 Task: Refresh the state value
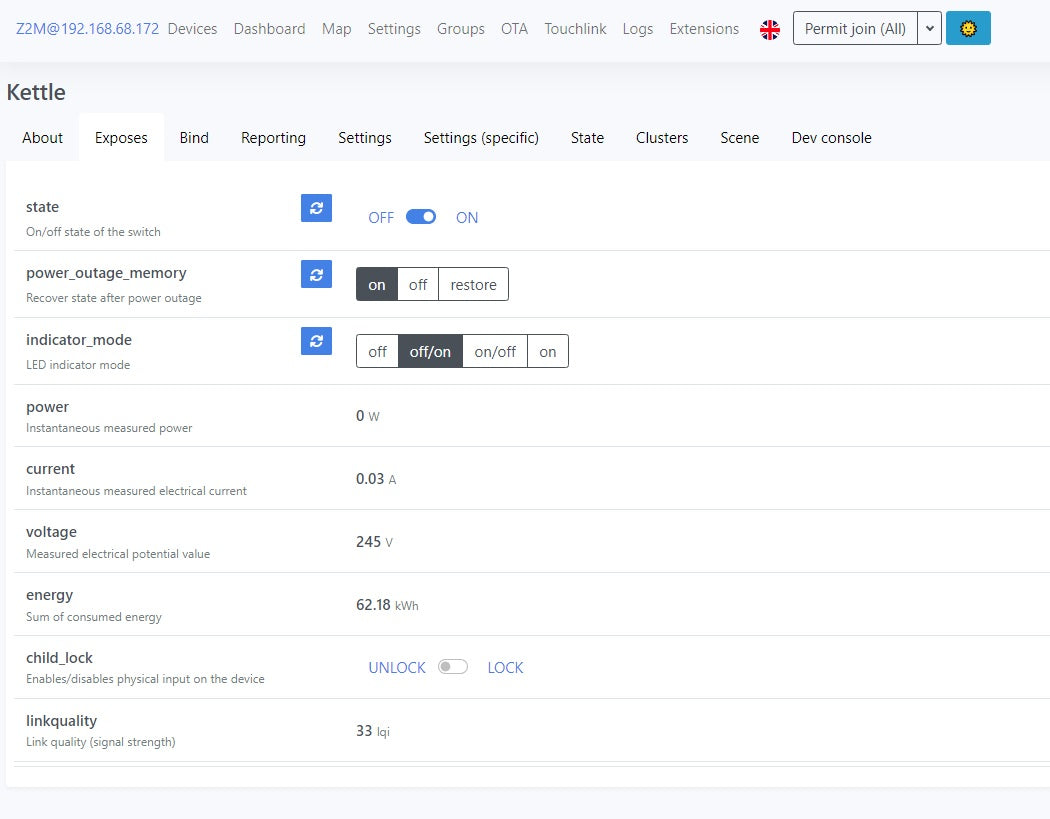[316, 208]
